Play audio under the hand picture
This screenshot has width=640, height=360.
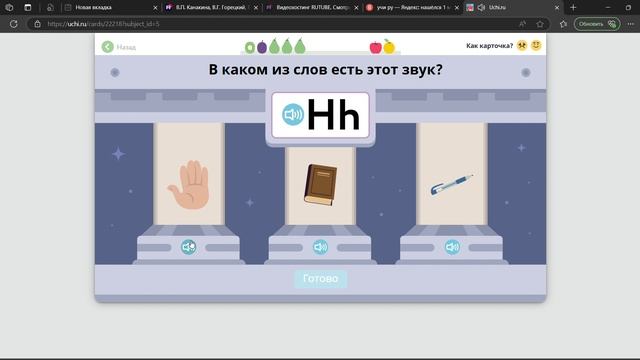point(189,247)
